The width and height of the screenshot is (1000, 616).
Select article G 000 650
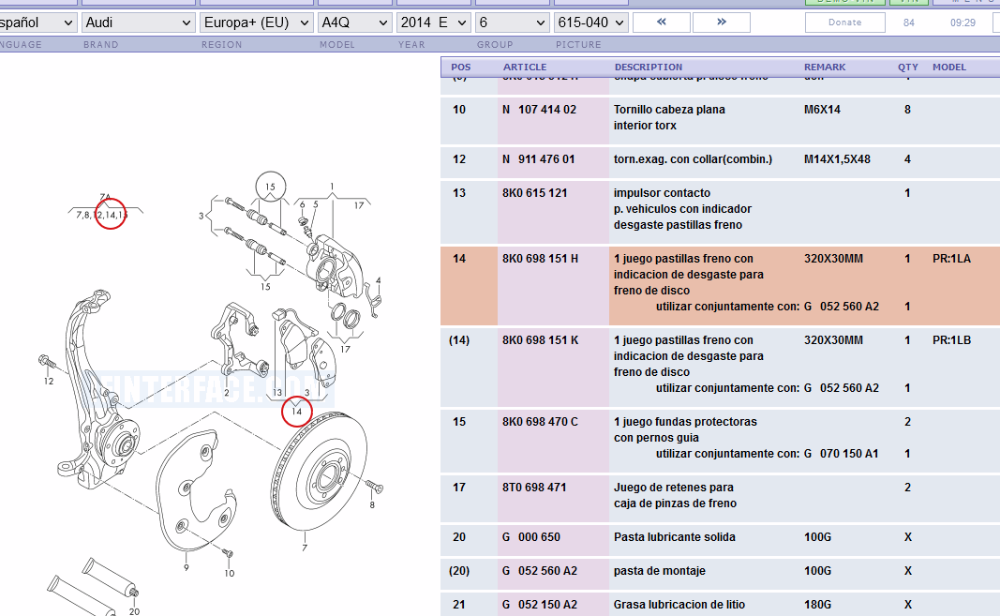[x=531, y=538]
